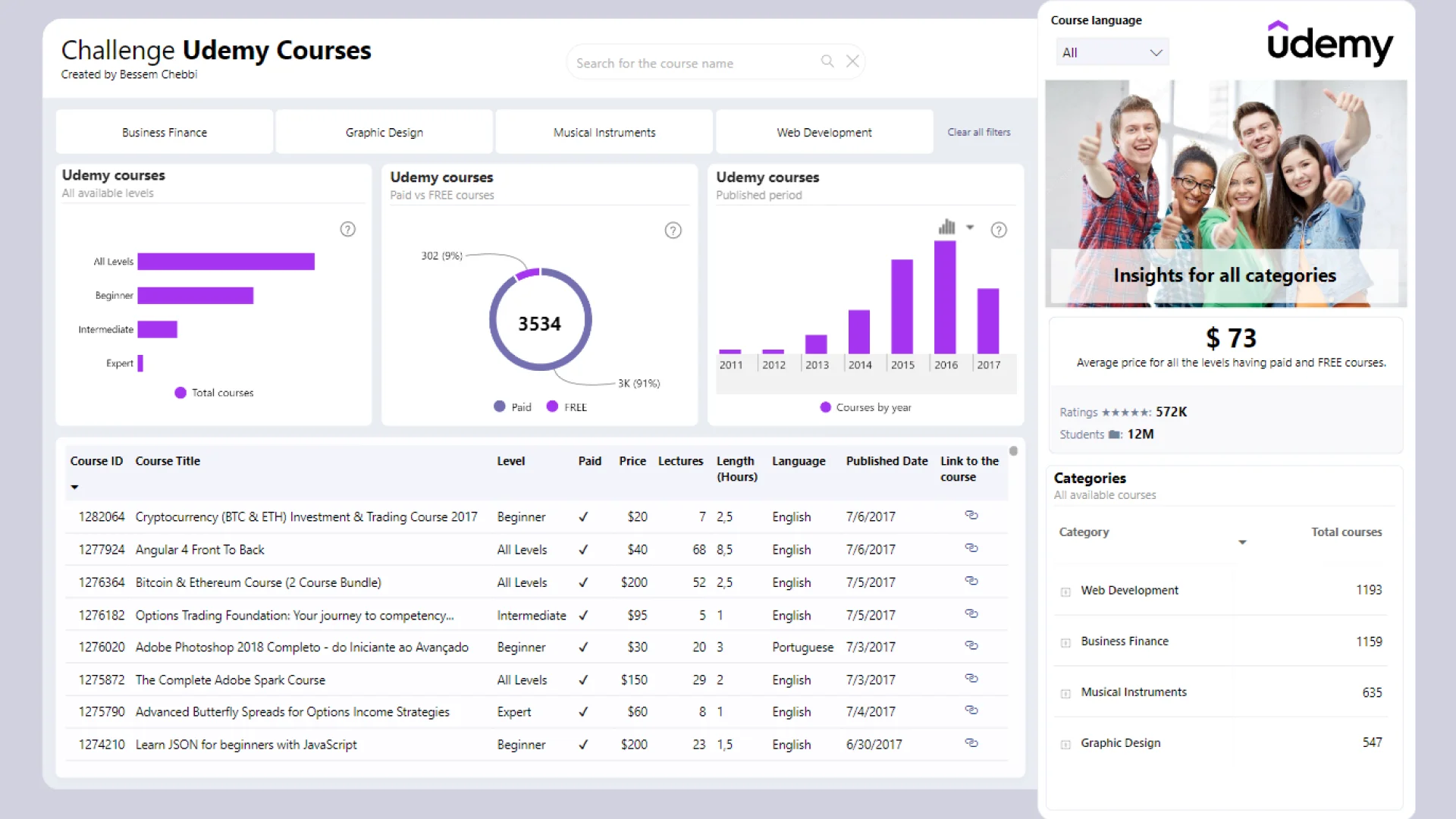Expand the Business Finance category row

(x=1065, y=643)
